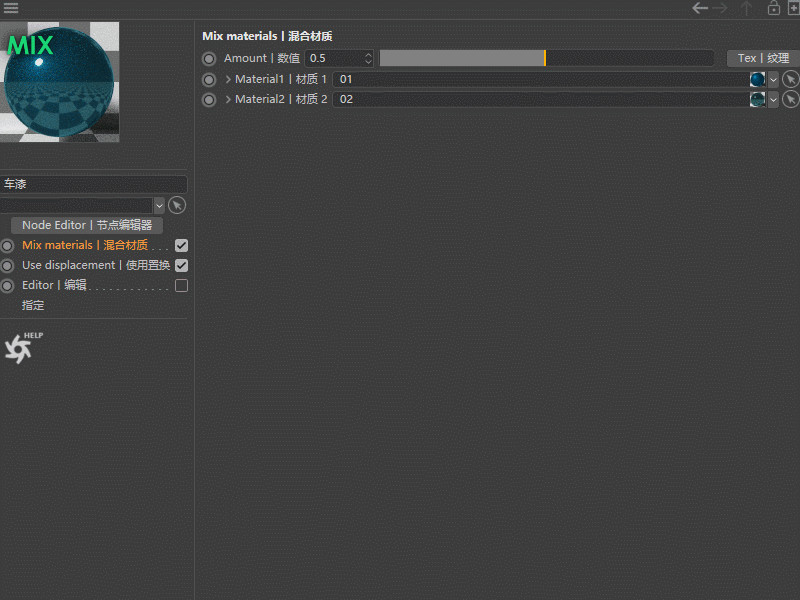Expand the Material2 chevron
The height and width of the screenshot is (600, 800).
(x=228, y=99)
